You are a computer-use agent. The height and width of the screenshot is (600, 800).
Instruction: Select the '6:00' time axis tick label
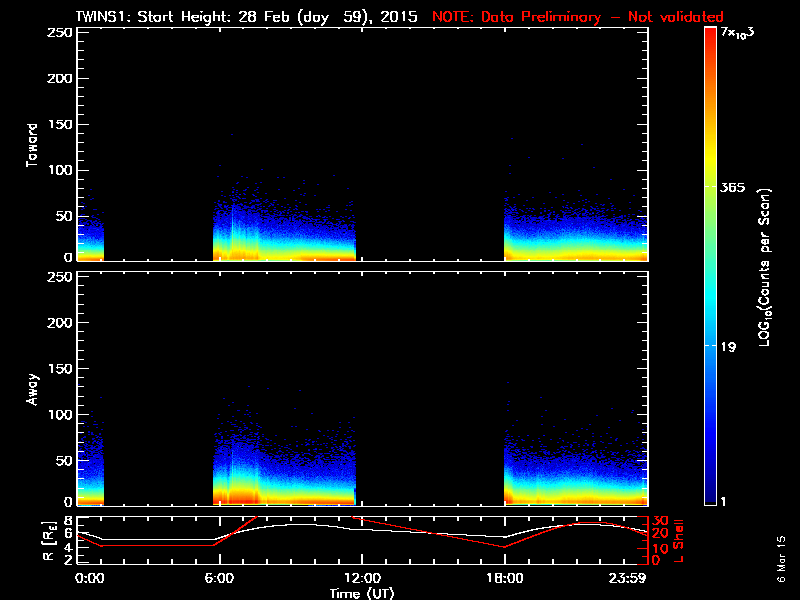[219, 578]
